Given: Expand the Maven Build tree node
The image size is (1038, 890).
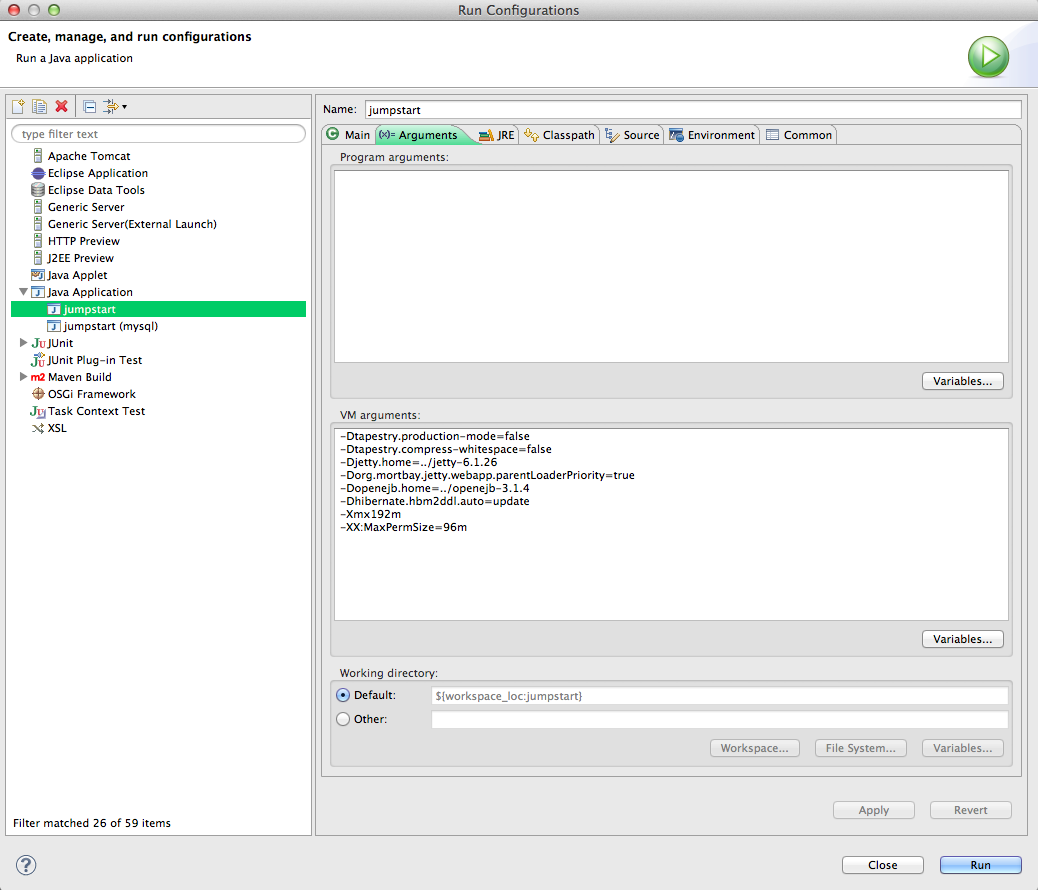Looking at the screenshot, I should [x=23, y=376].
